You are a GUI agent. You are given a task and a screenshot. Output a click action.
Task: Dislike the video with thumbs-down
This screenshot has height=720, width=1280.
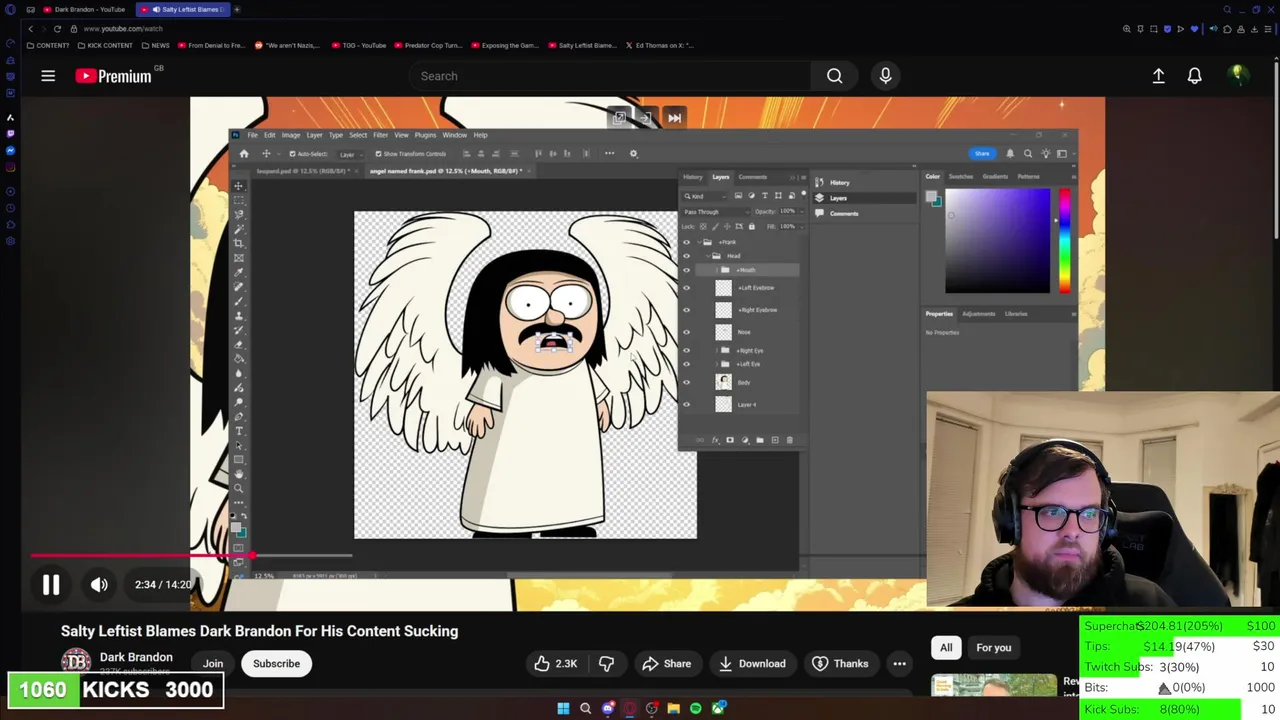pos(606,663)
